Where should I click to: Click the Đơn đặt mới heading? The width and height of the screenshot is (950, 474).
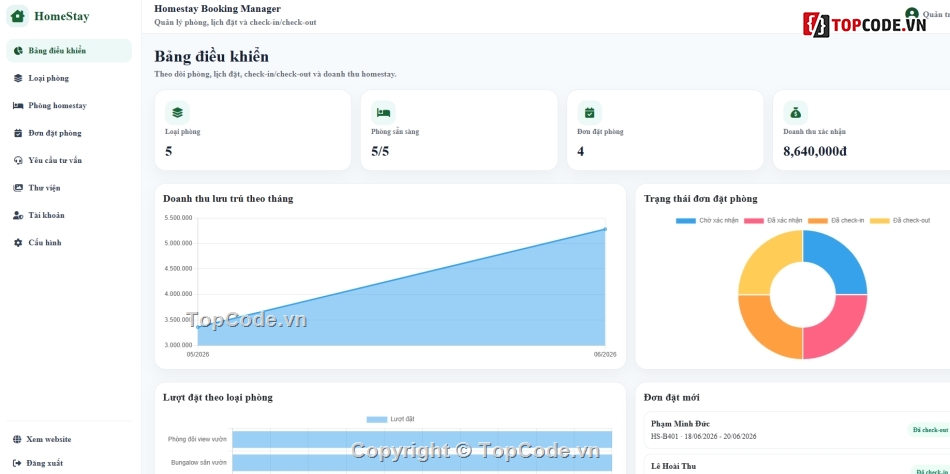671,398
